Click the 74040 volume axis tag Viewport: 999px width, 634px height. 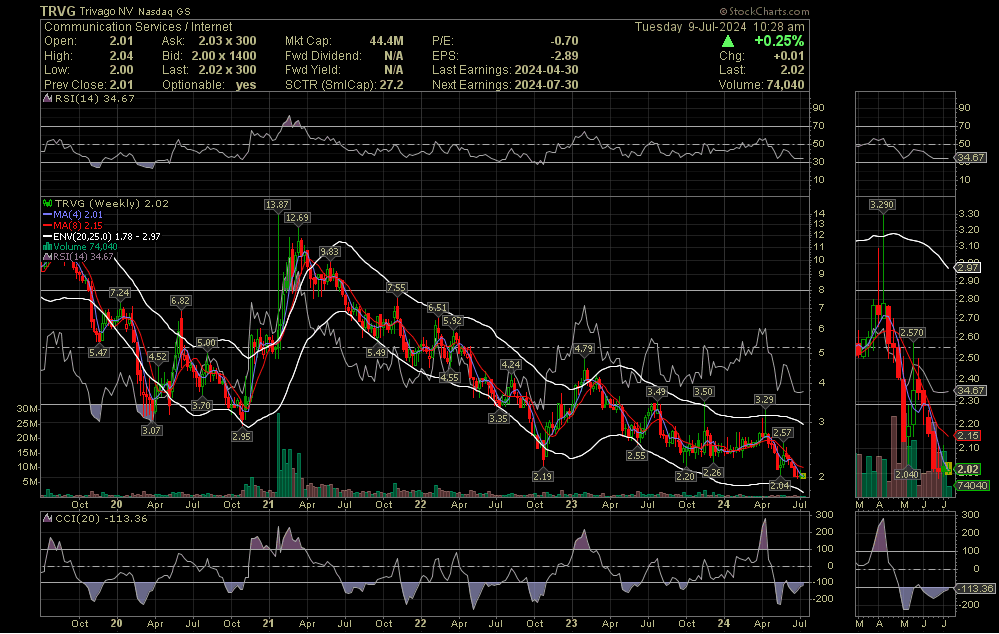tap(972, 486)
